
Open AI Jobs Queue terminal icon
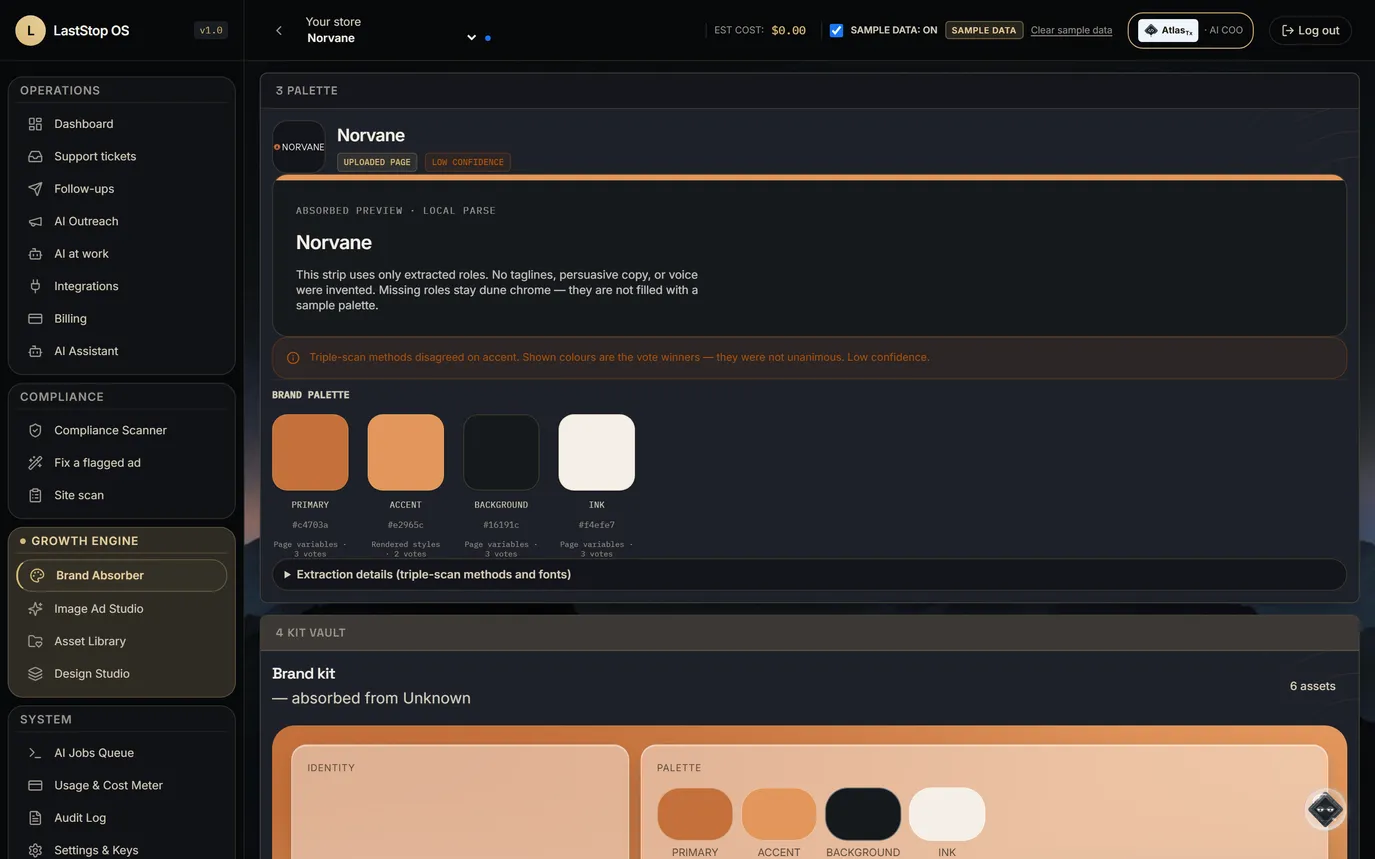tap(35, 753)
